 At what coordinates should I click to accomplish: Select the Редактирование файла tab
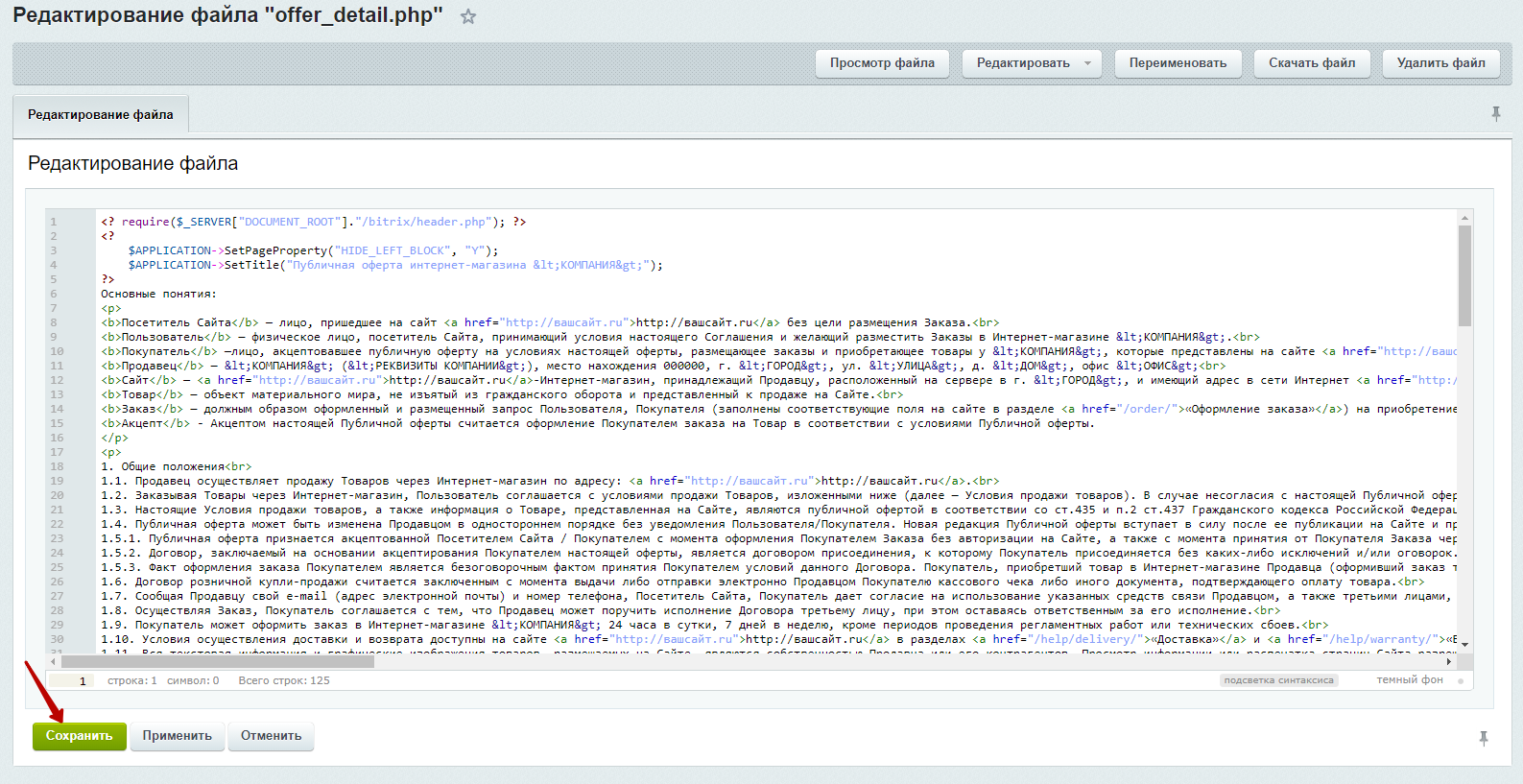click(x=101, y=114)
